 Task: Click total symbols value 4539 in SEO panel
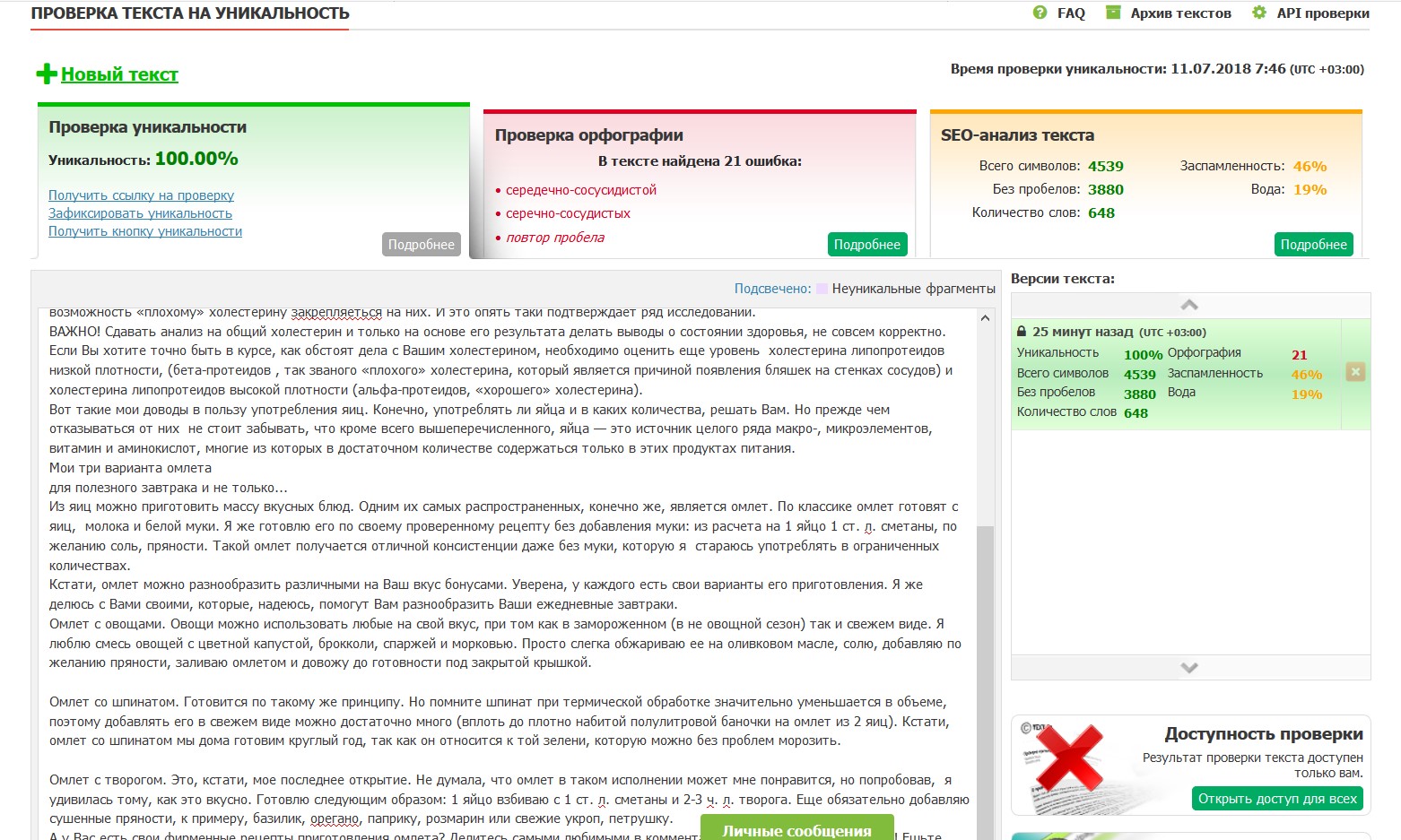1105,166
